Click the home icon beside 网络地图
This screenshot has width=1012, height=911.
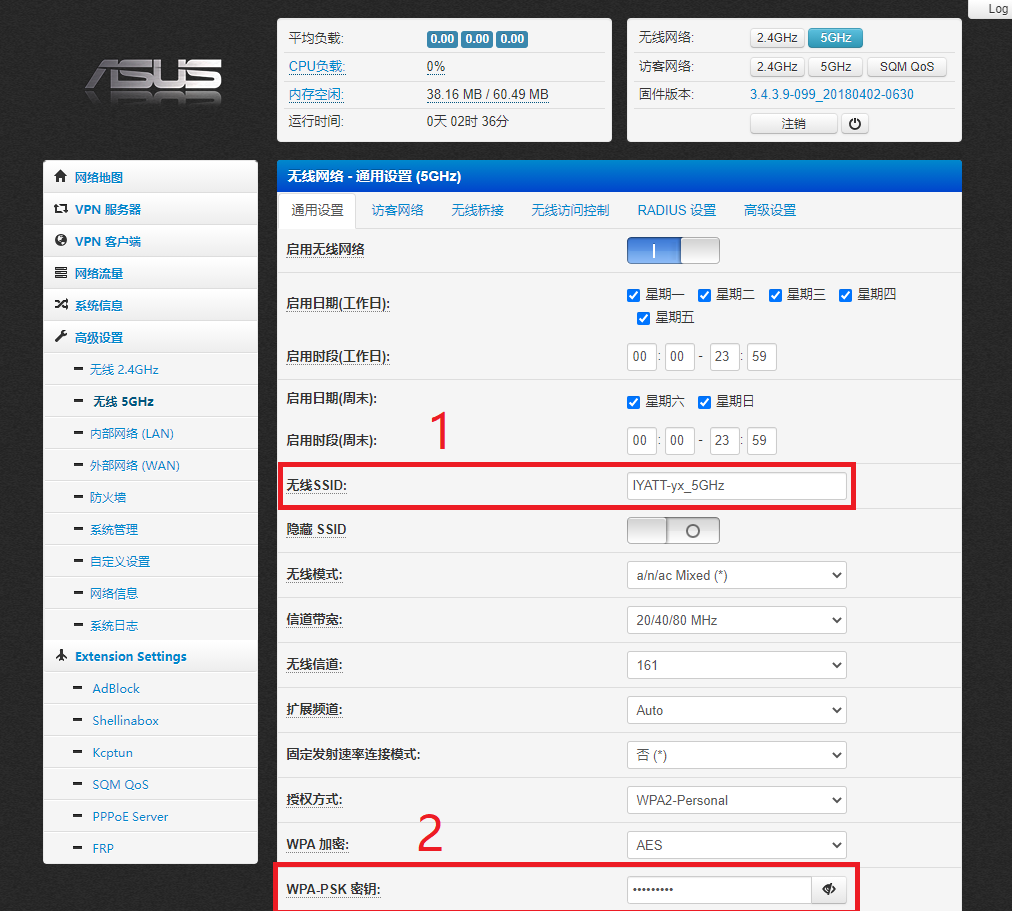61,176
